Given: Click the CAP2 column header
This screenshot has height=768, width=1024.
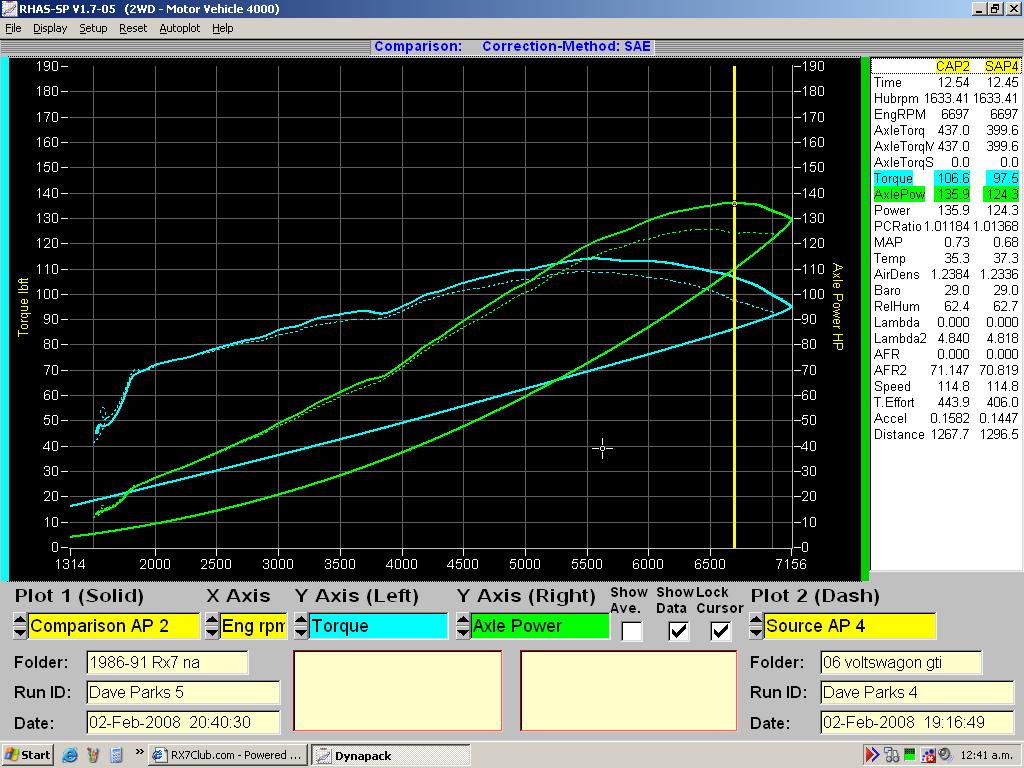Looking at the screenshot, I should click(x=952, y=66).
